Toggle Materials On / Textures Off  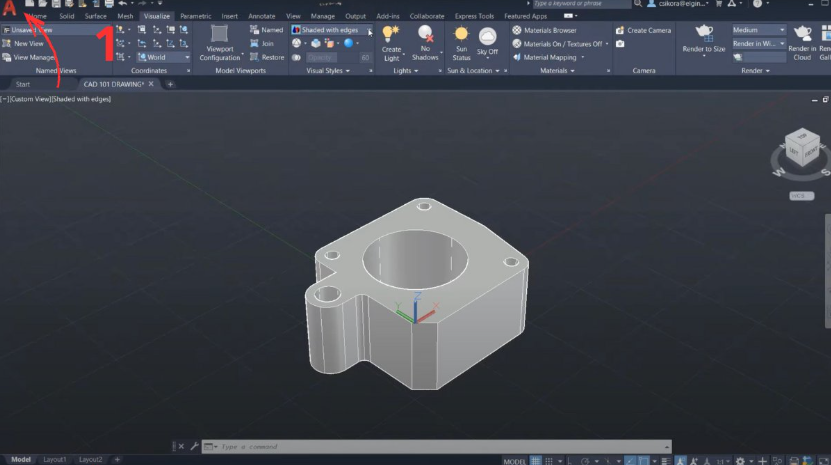(x=558, y=44)
